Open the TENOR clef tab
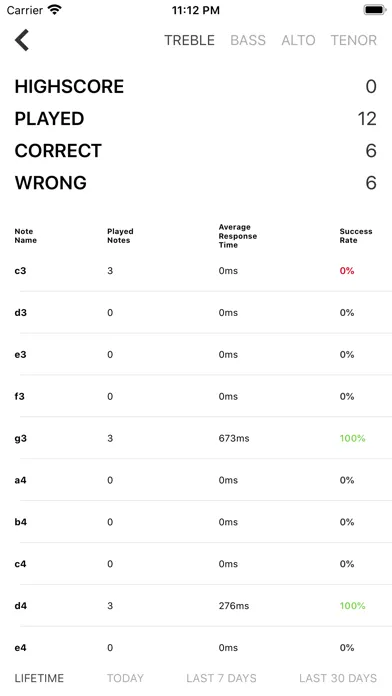 [x=353, y=40]
